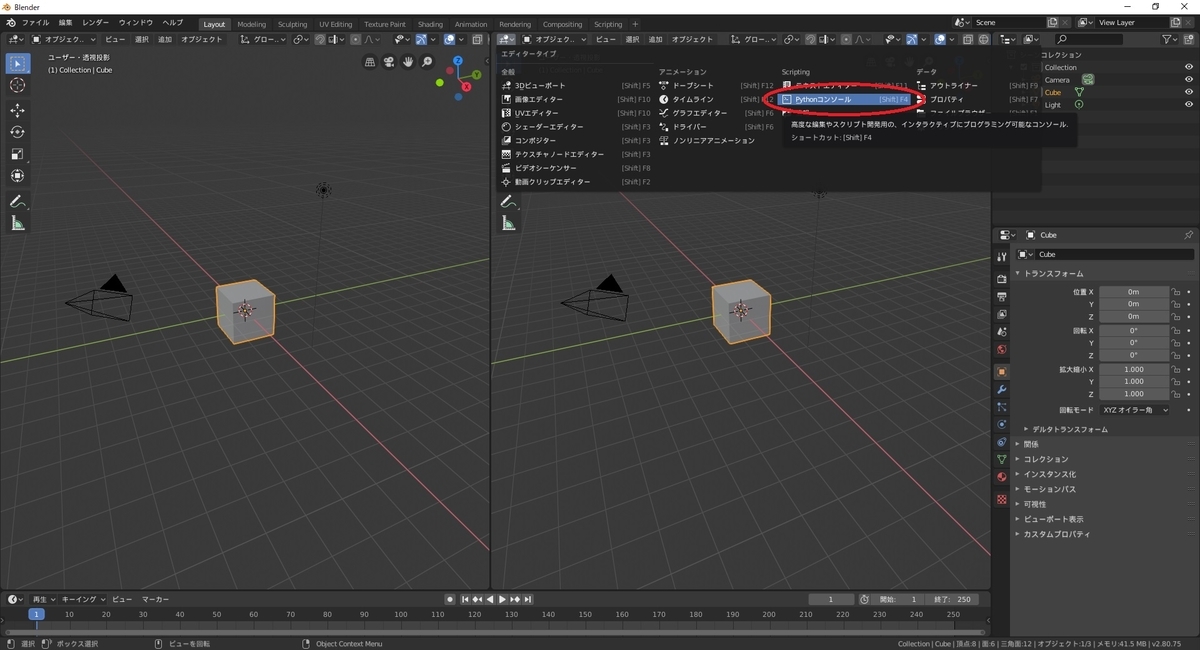Select the Measure tool in left viewport

[x=17, y=223]
